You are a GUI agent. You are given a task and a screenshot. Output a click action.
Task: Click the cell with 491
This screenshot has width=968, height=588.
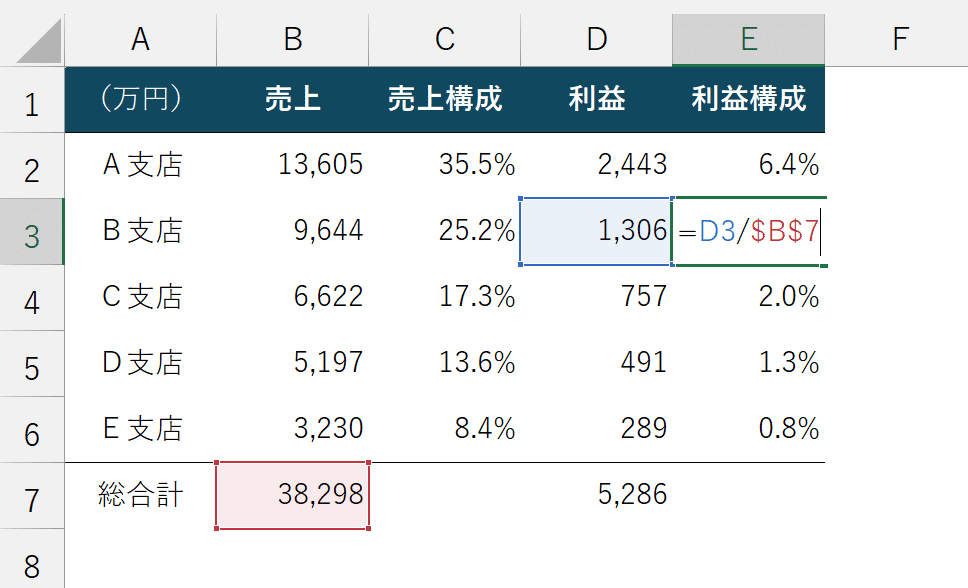pyautogui.click(x=596, y=364)
